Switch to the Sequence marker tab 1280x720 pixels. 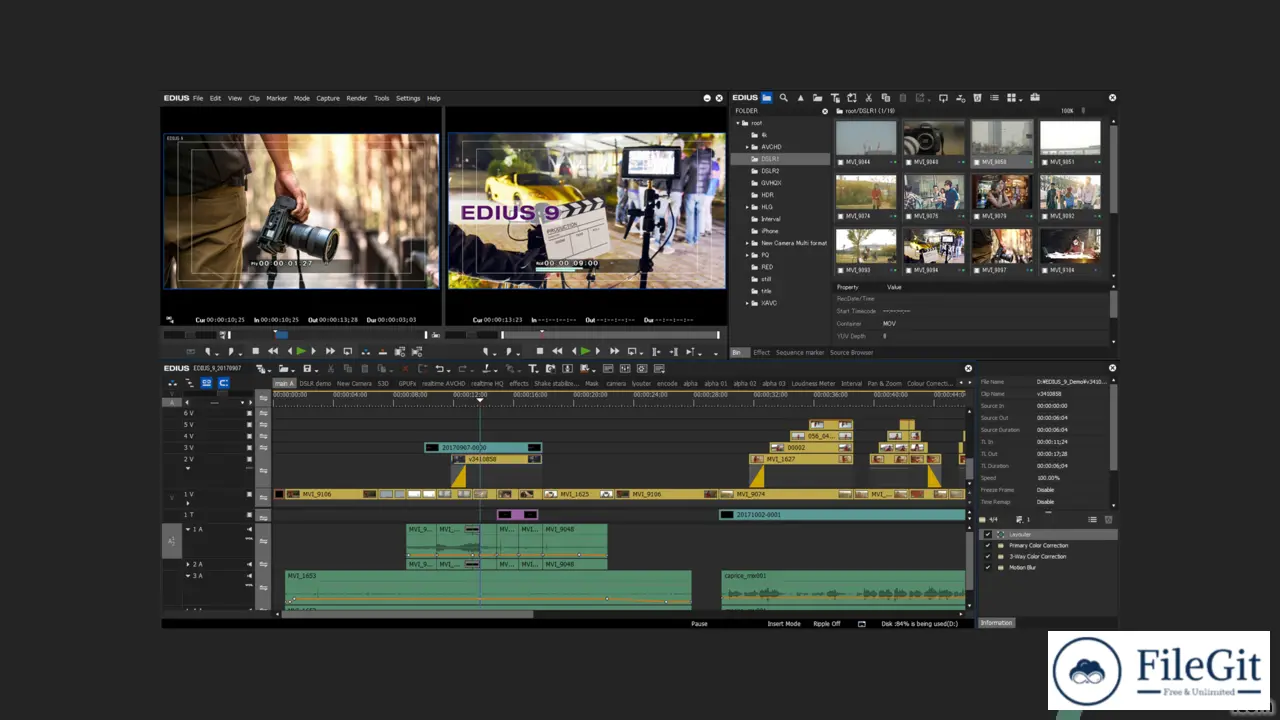click(x=800, y=352)
